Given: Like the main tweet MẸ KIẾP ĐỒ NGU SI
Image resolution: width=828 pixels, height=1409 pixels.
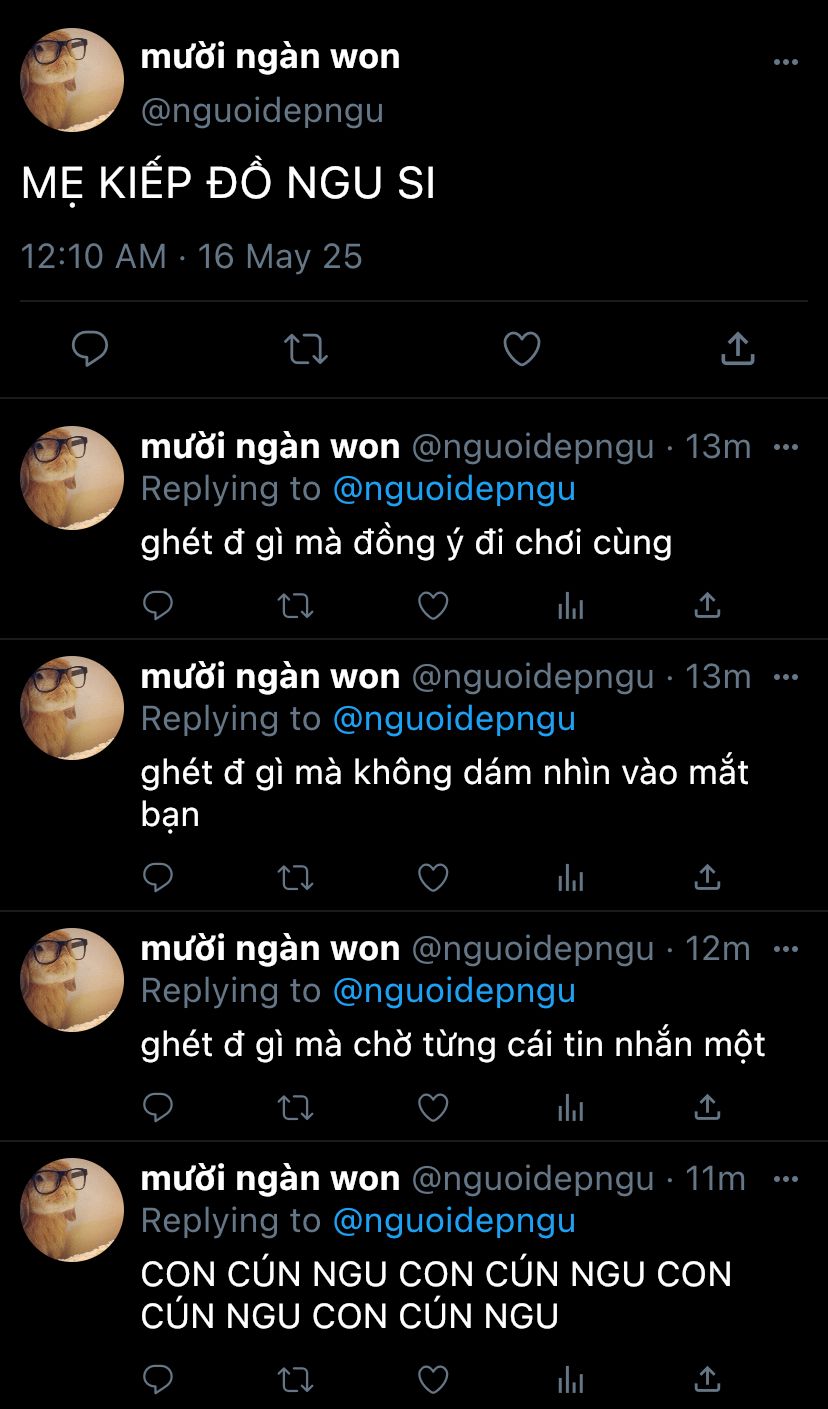Looking at the screenshot, I should pyautogui.click(x=521, y=349).
